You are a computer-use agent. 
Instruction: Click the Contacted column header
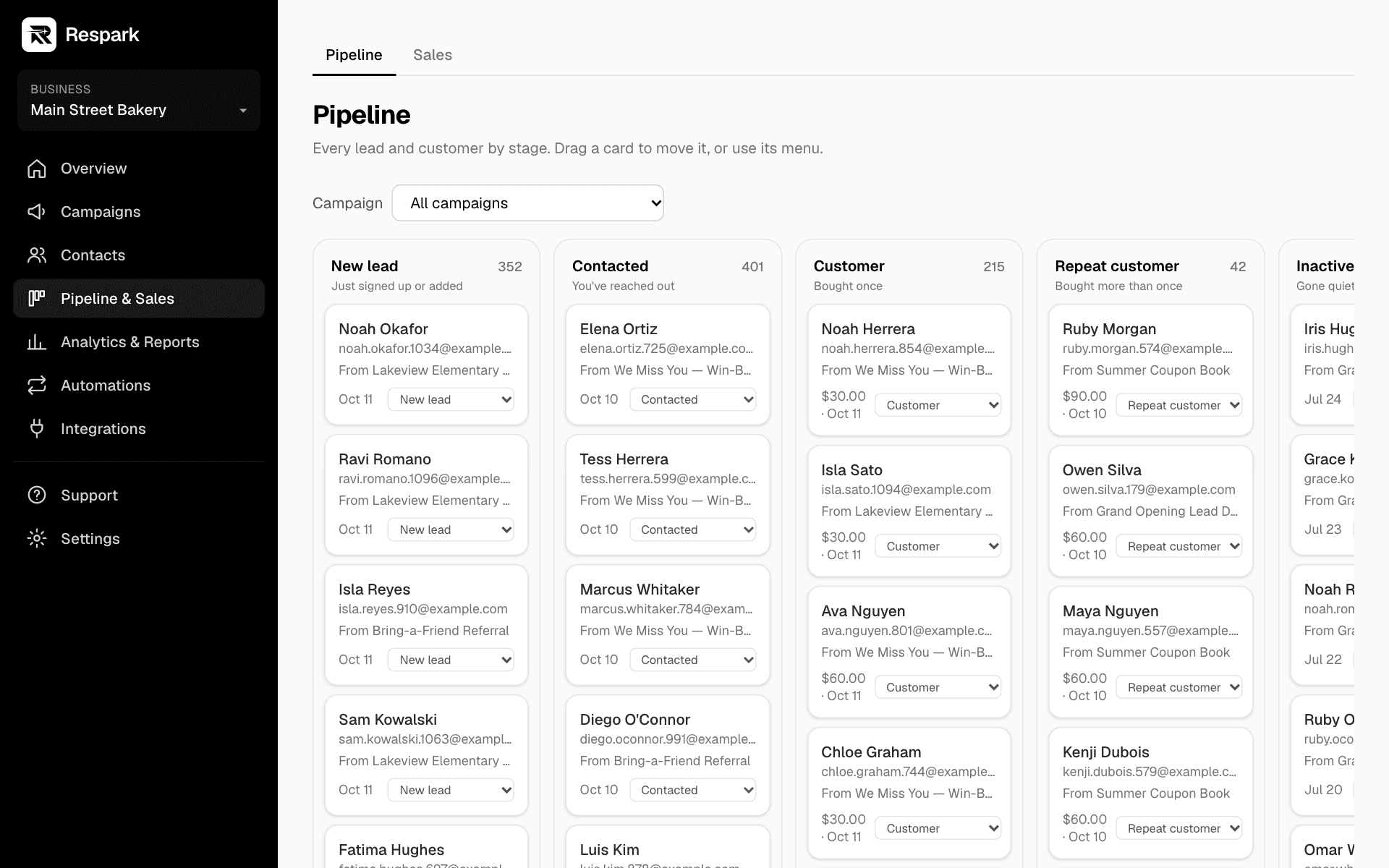(610, 266)
